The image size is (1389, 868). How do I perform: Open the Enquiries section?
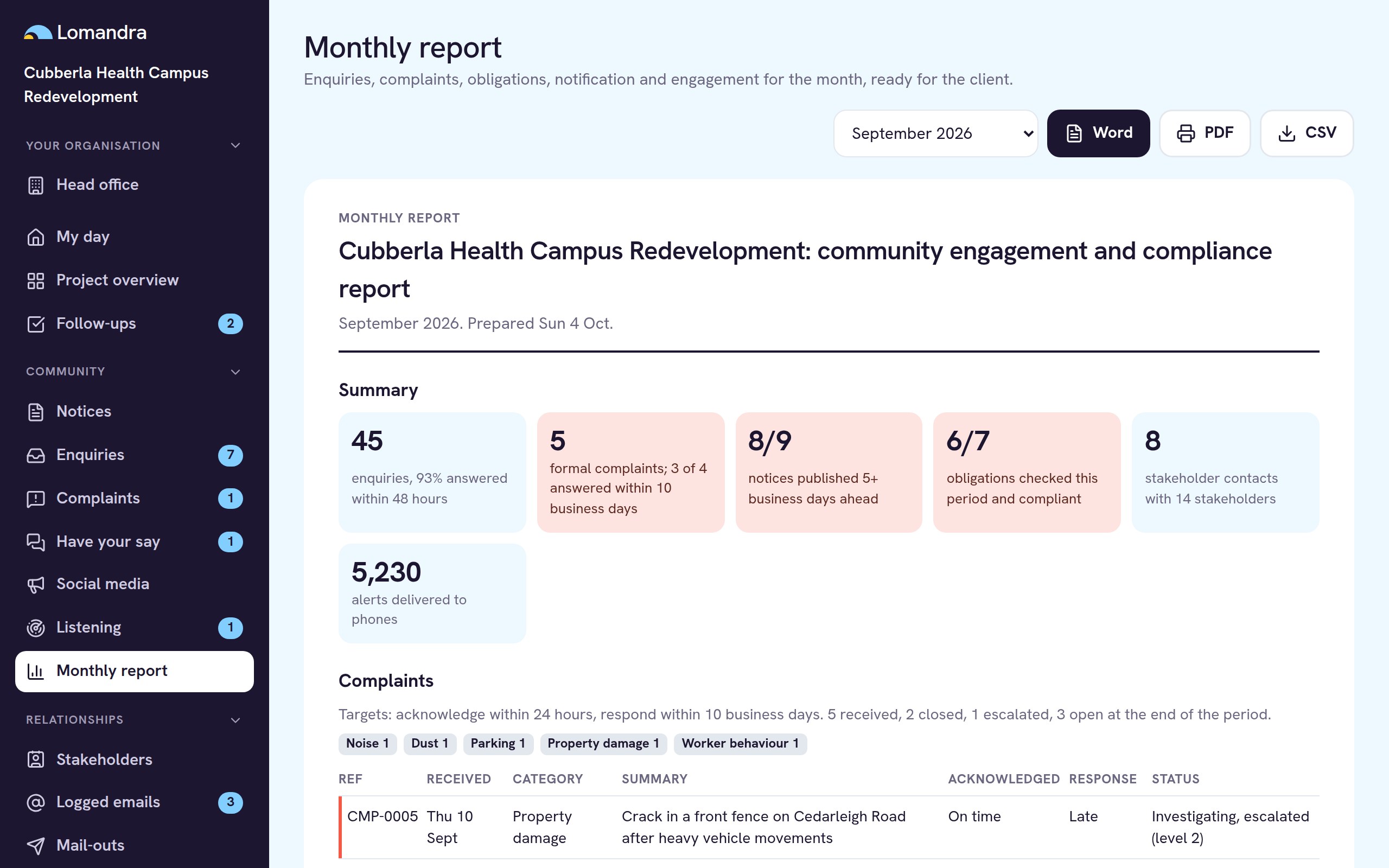[x=135, y=455]
